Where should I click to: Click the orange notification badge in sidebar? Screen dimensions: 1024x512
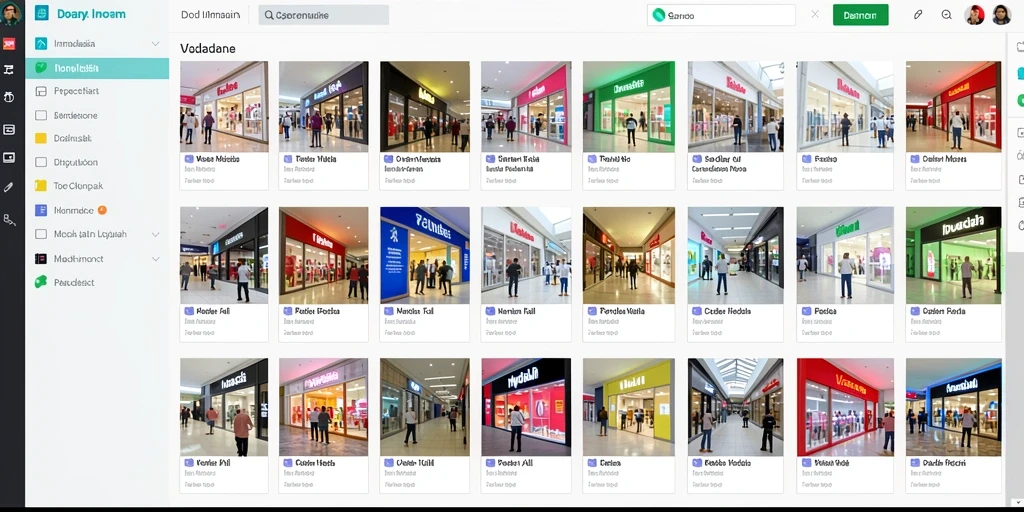pyautogui.click(x=102, y=210)
